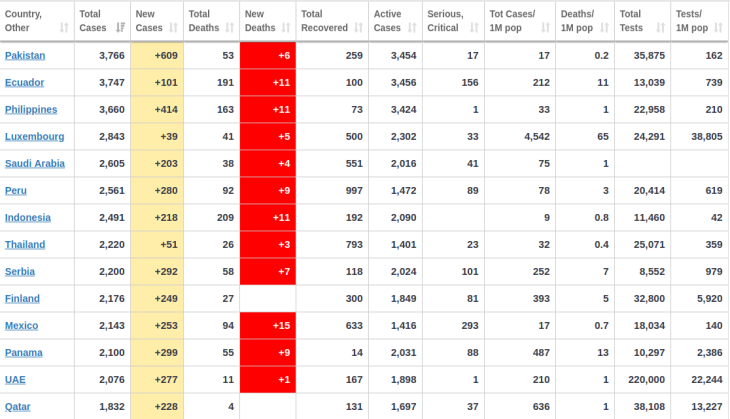The width and height of the screenshot is (730, 419).
Task: Open the Saudi Arabia country link
Action: [34, 163]
